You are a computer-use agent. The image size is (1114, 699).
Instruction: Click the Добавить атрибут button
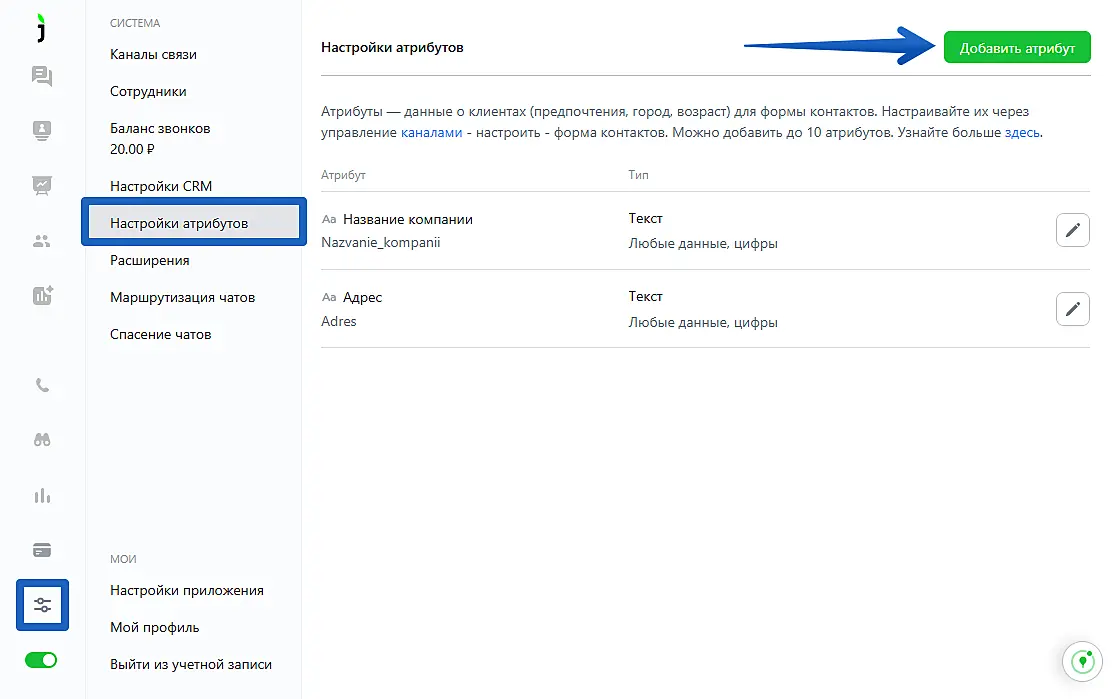(1017, 48)
